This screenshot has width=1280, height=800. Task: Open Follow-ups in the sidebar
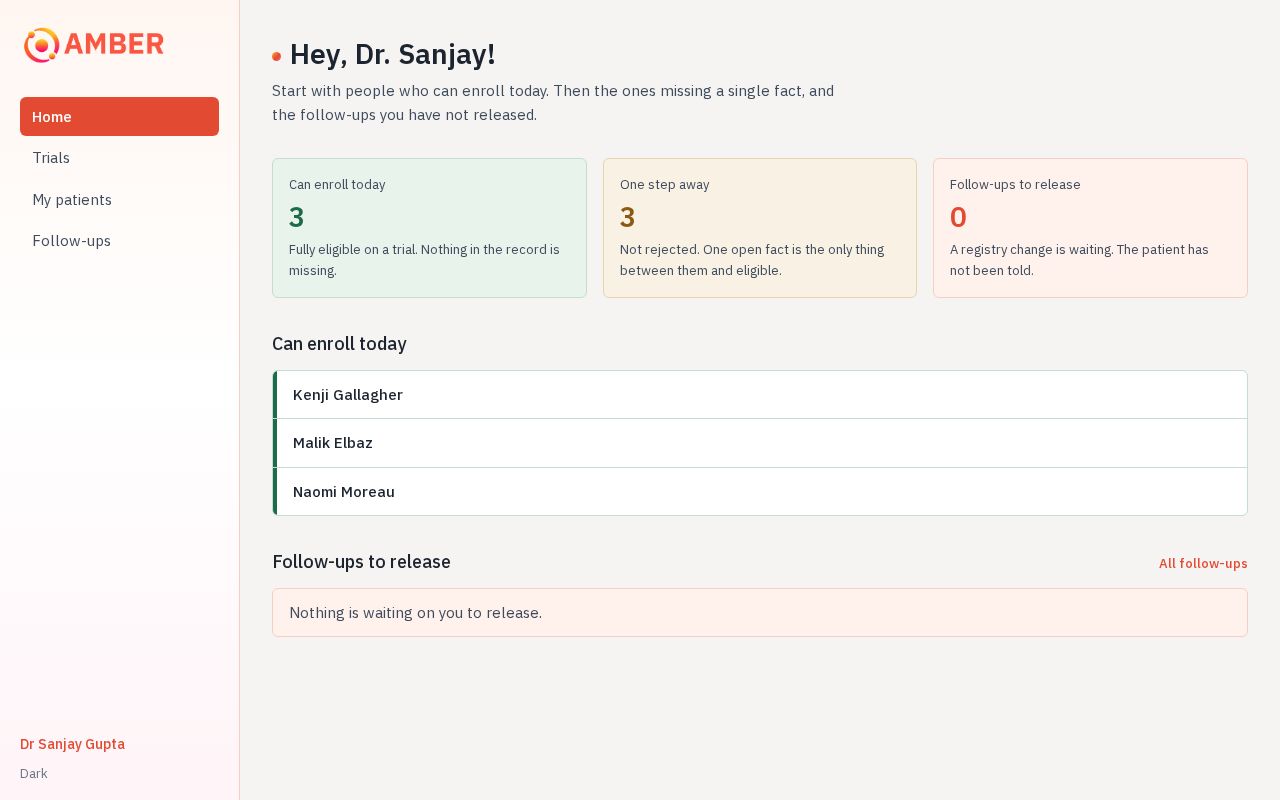pyautogui.click(x=119, y=241)
